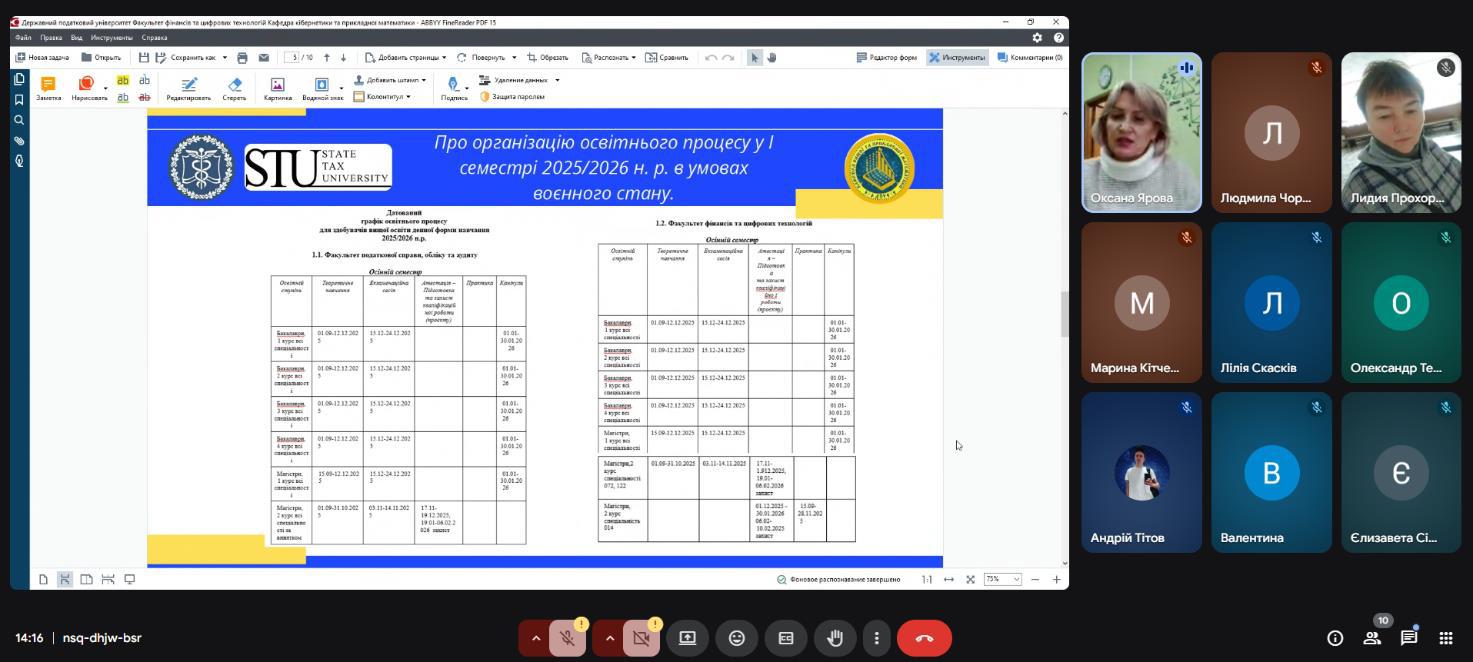Screen dimensions: 1473x662
Task: Expand the Добавить страницы dropdown
Action: point(402,58)
